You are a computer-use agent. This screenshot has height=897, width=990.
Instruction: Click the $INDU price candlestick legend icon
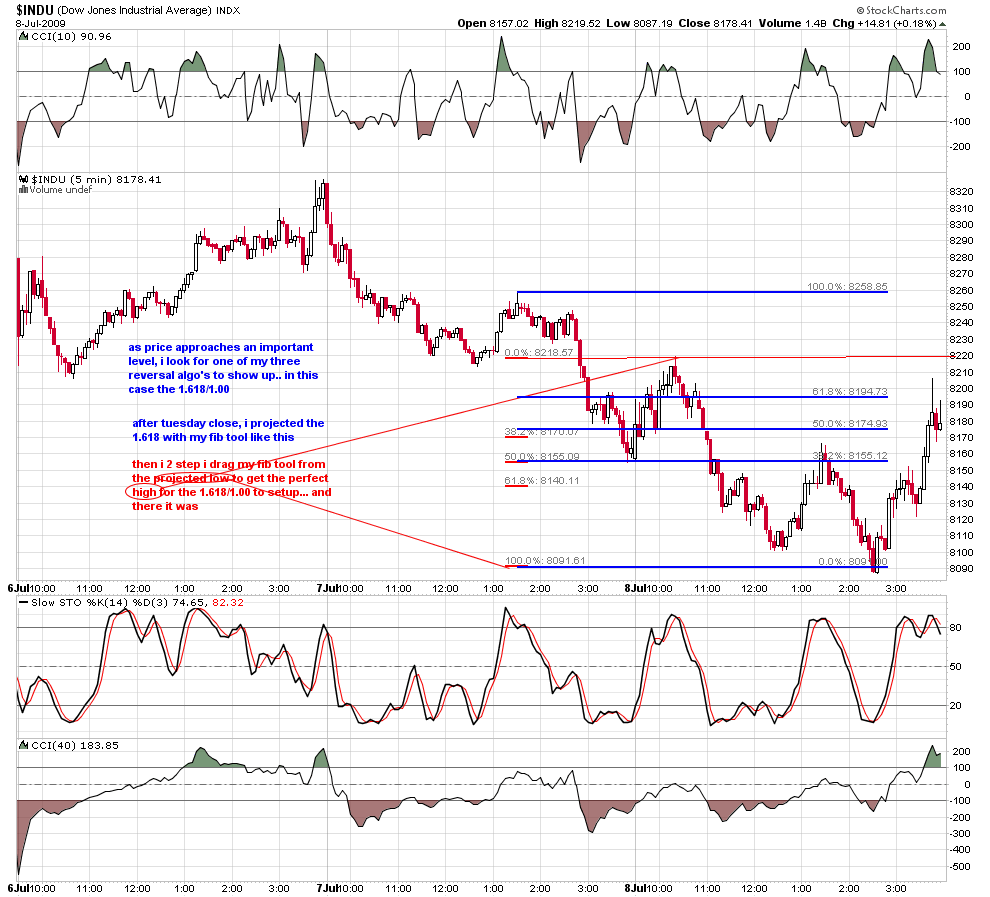(x=23, y=179)
